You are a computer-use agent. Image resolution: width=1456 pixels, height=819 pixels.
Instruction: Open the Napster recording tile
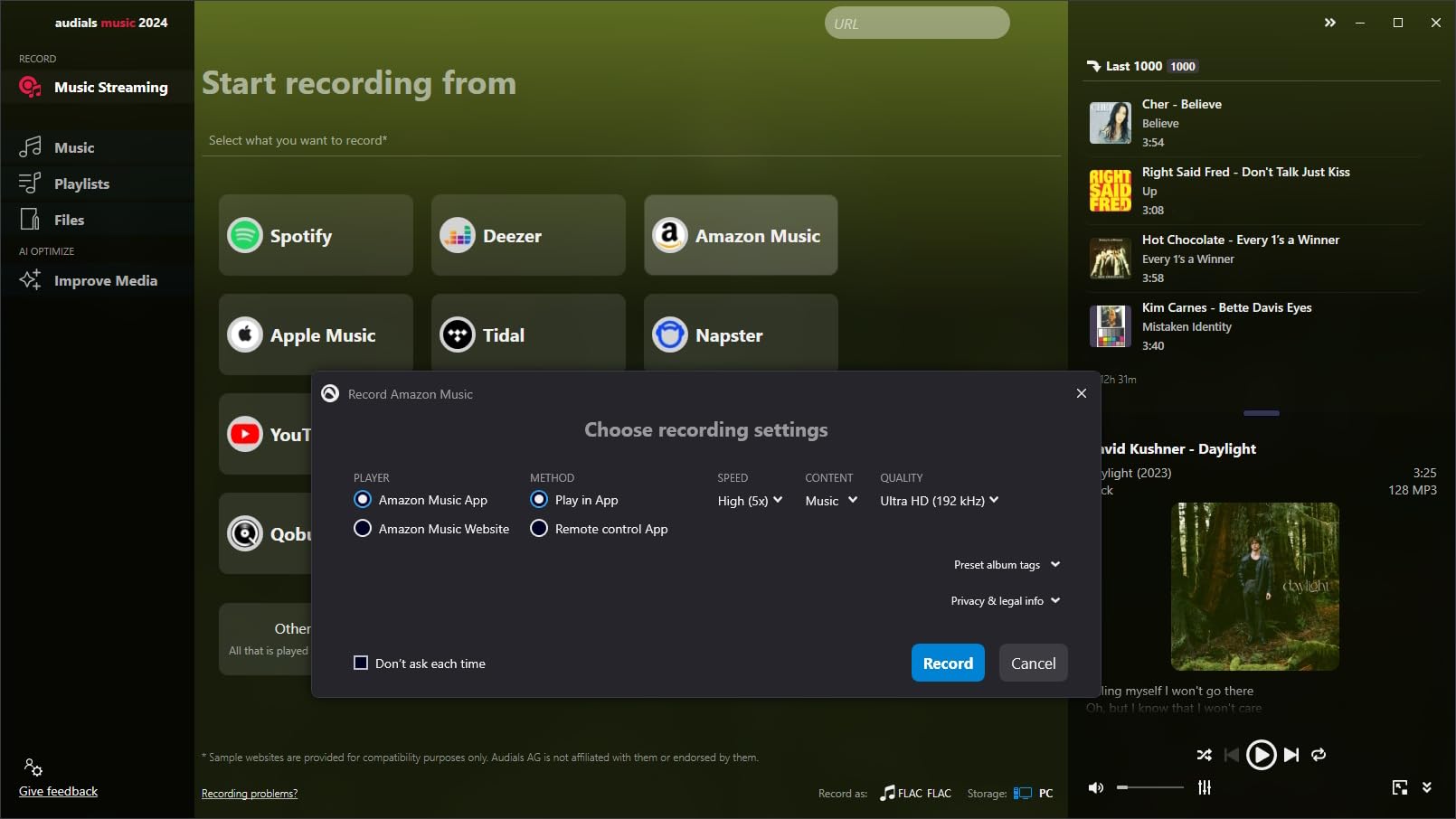point(741,333)
